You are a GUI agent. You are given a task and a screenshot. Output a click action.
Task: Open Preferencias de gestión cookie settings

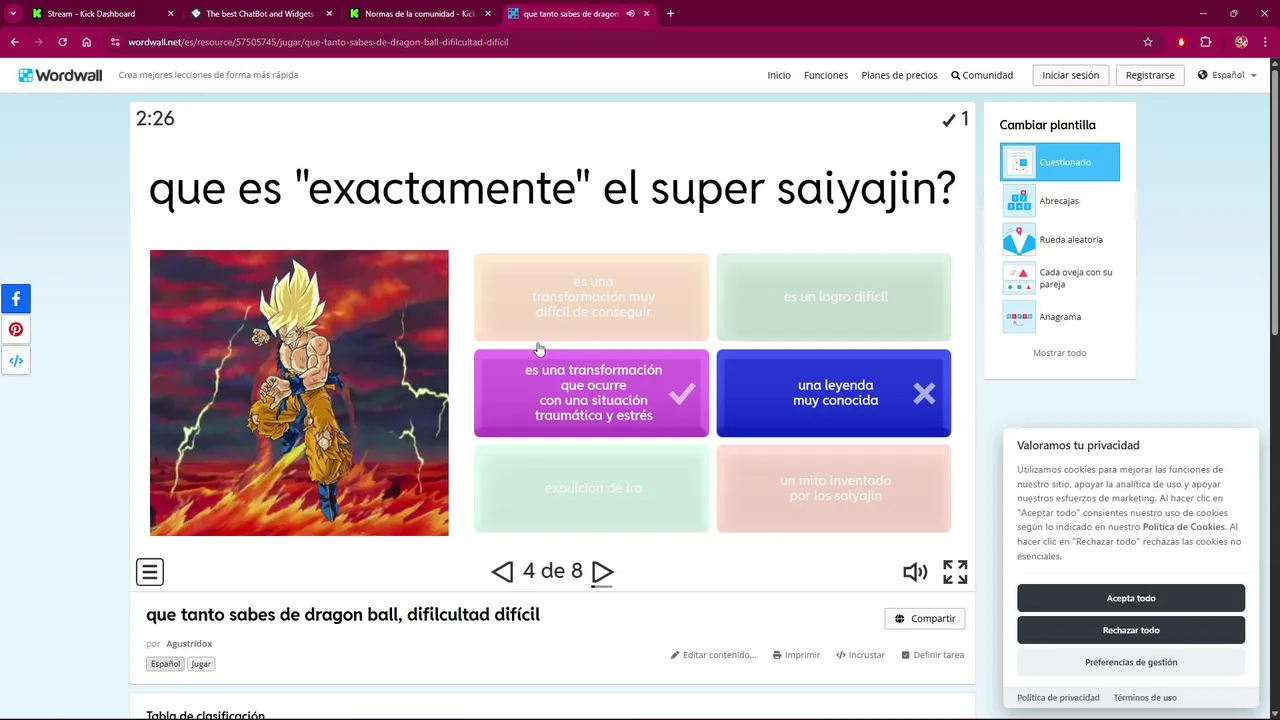[1131, 662]
